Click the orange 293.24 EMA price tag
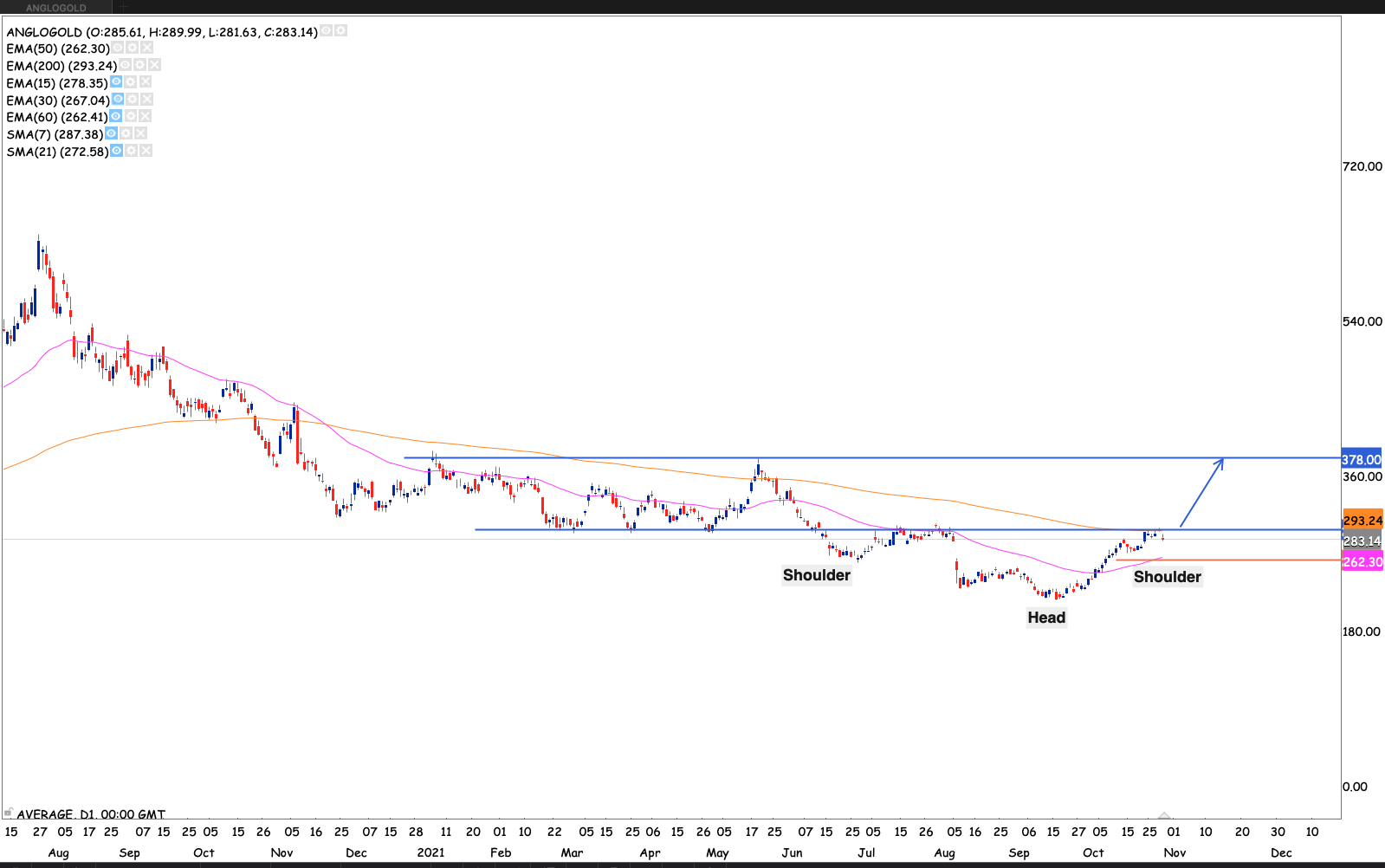1385x868 pixels. (1362, 521)
